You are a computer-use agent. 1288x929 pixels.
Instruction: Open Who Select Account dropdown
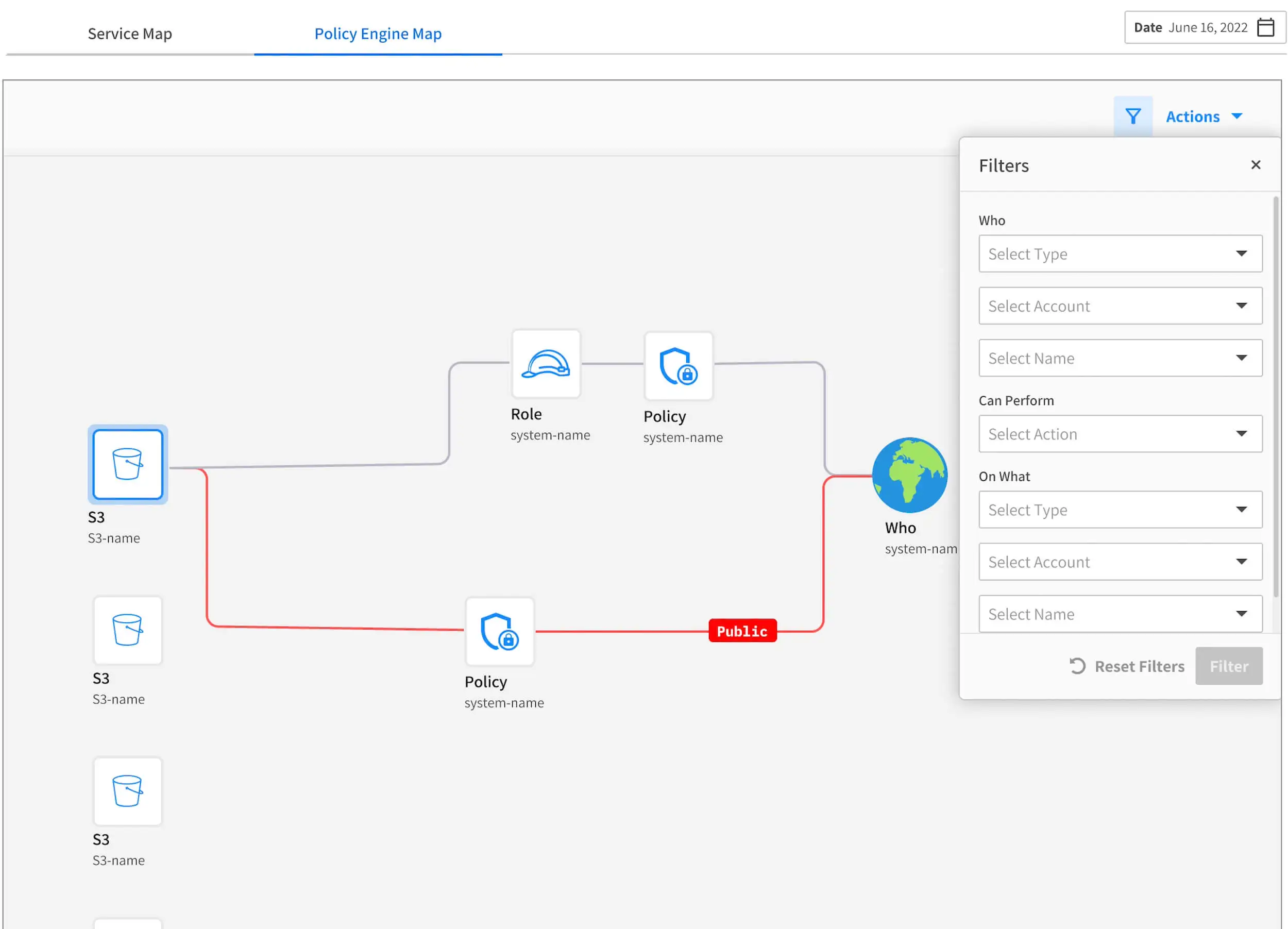click(x=1121, y=306)
